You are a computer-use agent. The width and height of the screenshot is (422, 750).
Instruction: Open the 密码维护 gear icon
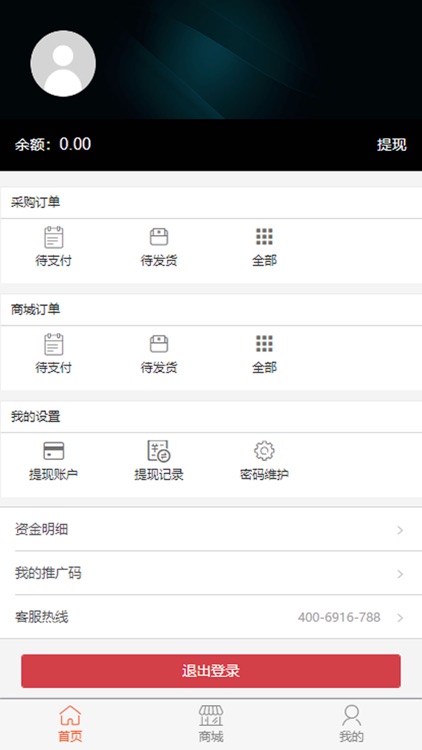[264, 451]
